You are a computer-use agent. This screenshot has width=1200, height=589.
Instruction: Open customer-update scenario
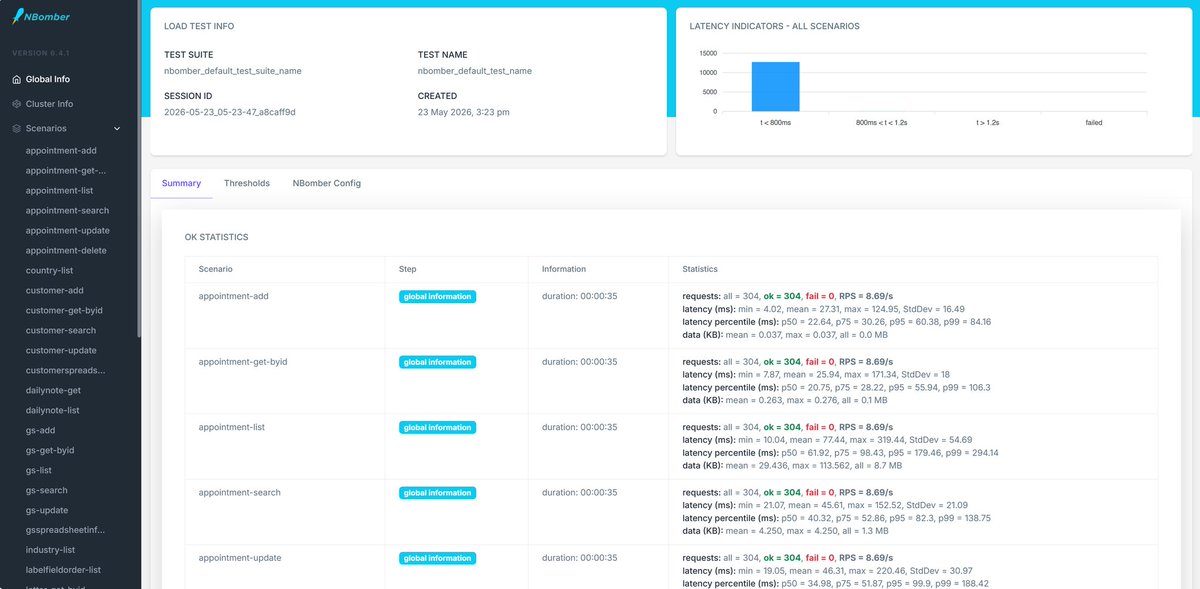[61, 350]
